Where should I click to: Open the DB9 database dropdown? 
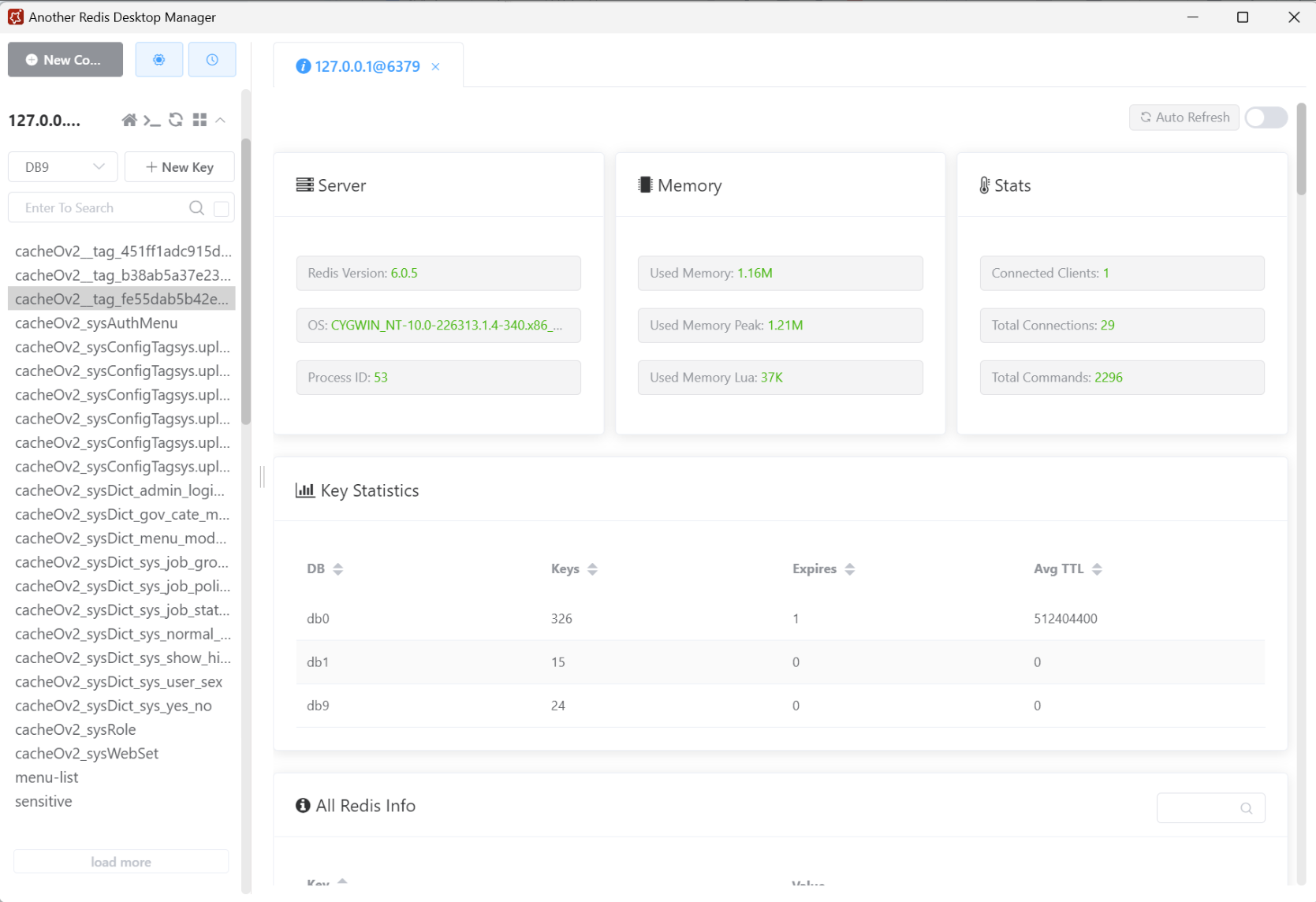(x=63, y=167)
